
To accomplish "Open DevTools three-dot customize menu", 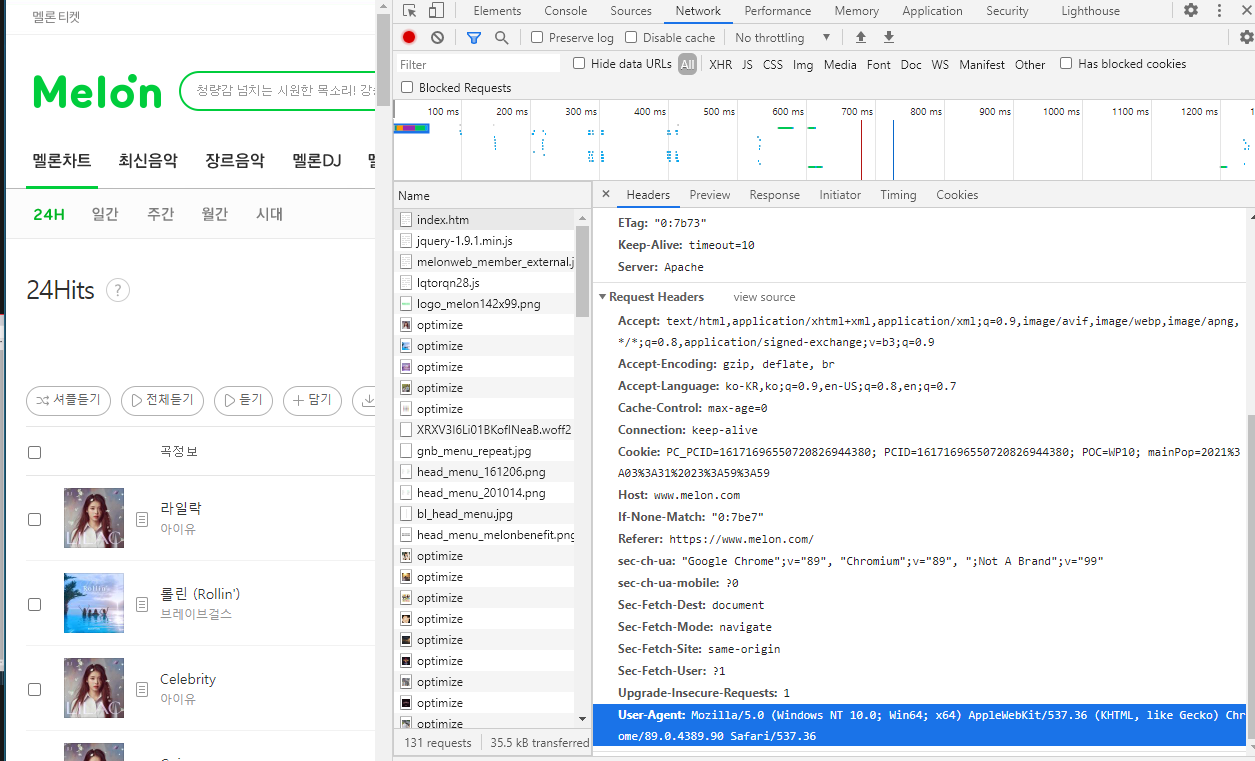I will (x=1219, y=11).
